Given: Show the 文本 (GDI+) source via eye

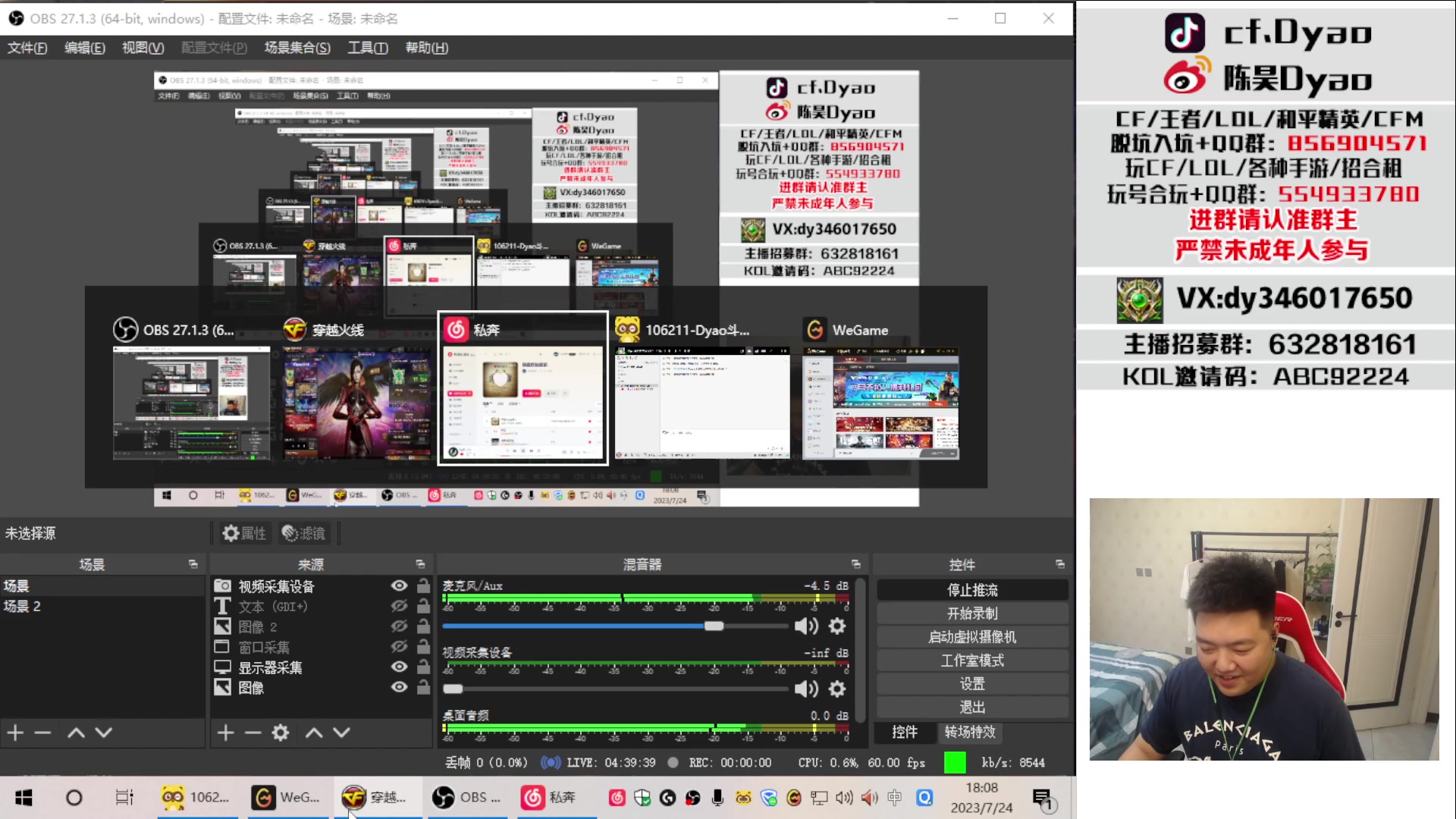Looking at the screenshot, I should coord(399,607).
